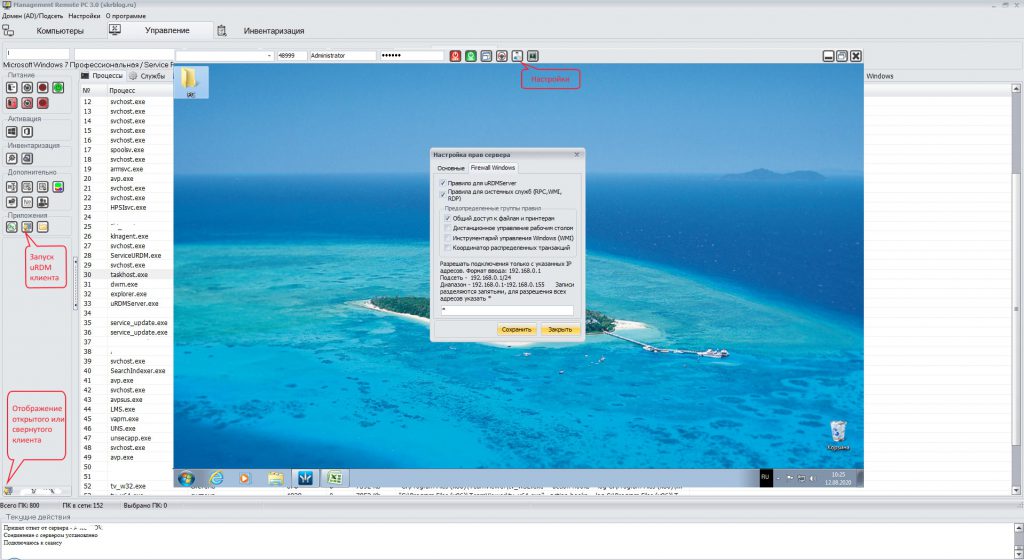1024x560 pixels.
Task: Enable Координатор распределенных транзакций
Action: click(x=448, y=248)
